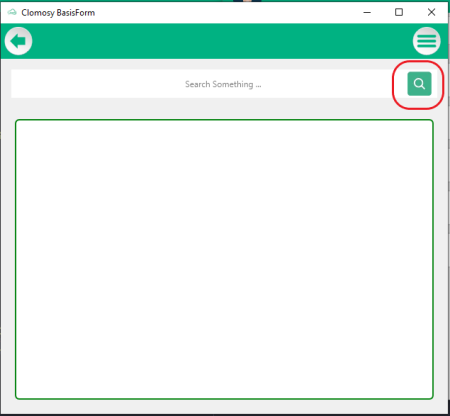
Task: Click inside the empty green-bordered results panel
Action: [x=224, y=259]
